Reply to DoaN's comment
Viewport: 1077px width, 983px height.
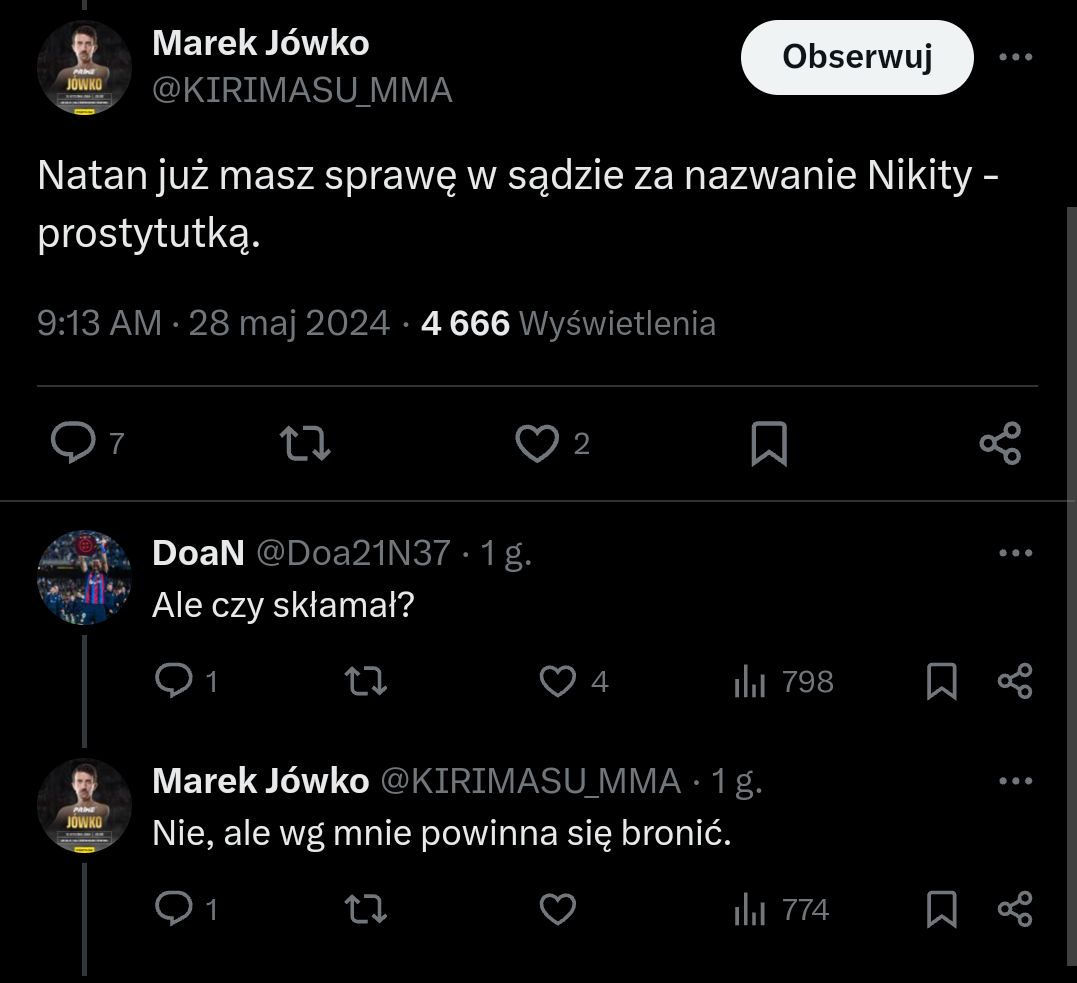point(174,682)
